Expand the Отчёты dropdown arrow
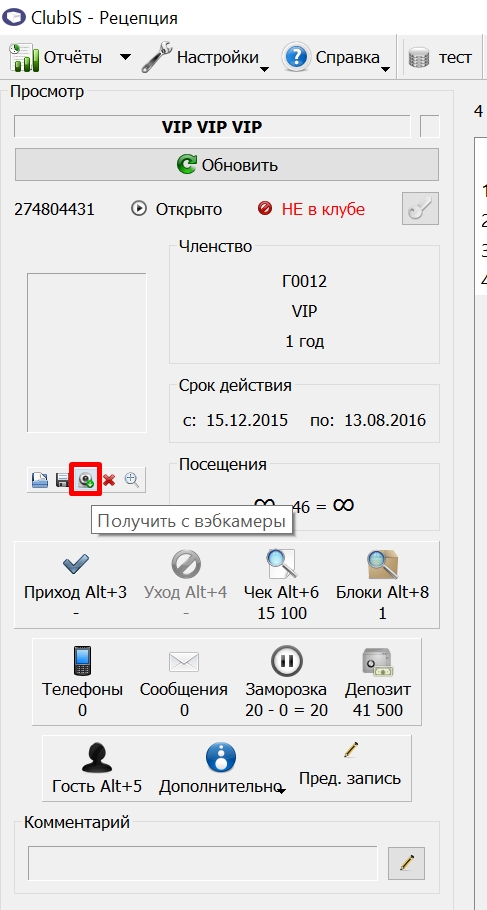 point(125,57)
